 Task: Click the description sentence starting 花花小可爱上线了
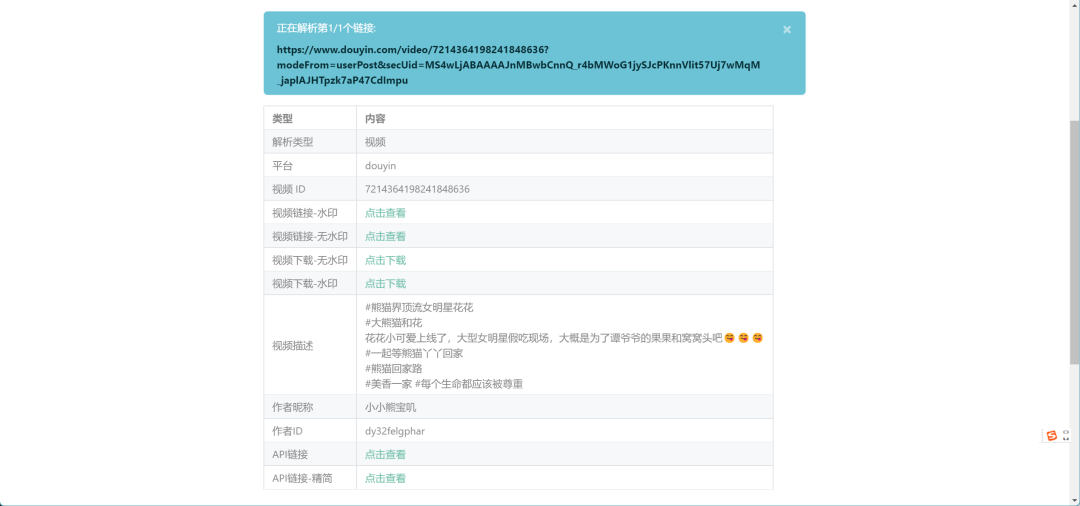tap(564, 338)
